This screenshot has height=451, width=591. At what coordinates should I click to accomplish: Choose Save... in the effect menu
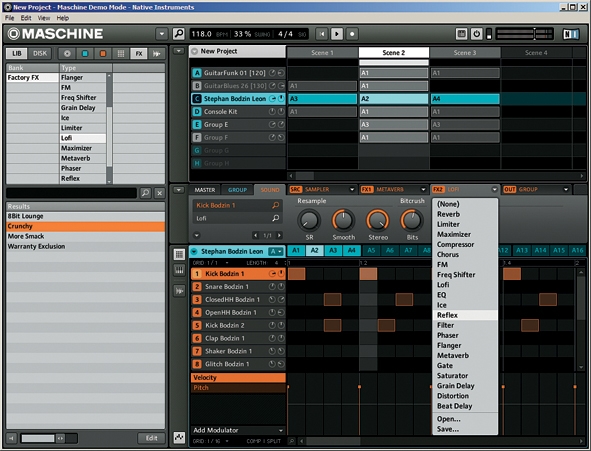click(465, 429)
